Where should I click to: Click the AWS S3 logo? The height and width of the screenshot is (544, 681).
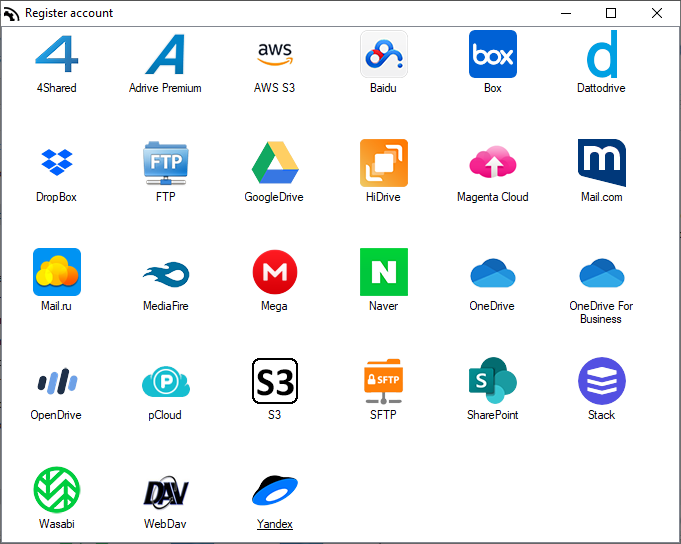pyautogui.click(x=274, y=54)
